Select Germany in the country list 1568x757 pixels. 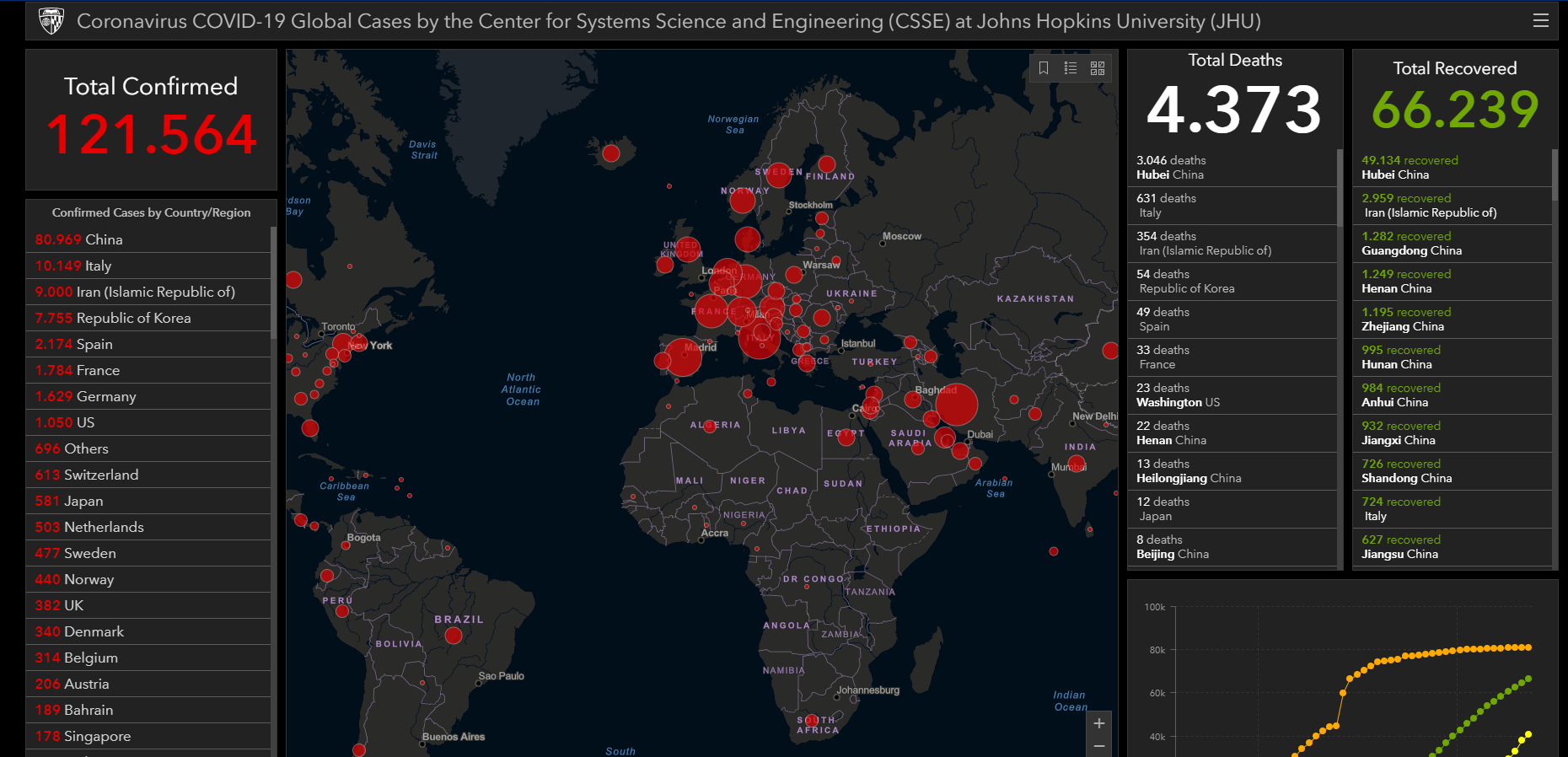click(148, 396)
